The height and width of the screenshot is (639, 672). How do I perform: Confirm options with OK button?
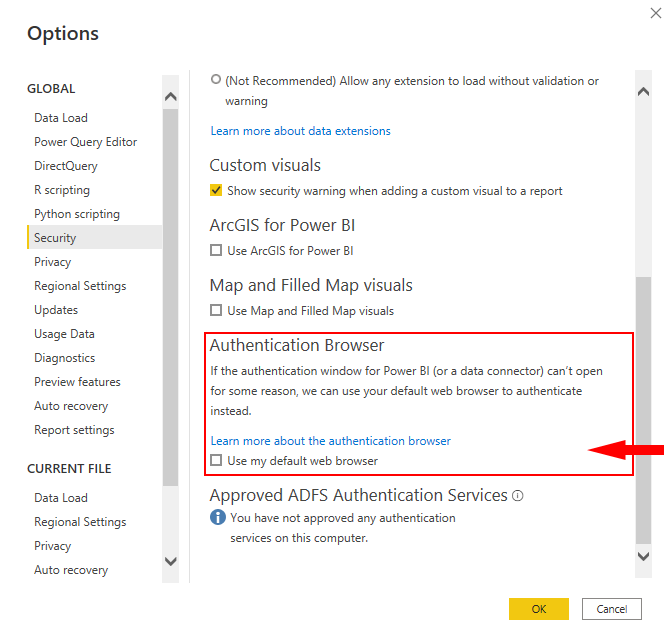click(539, 609)
